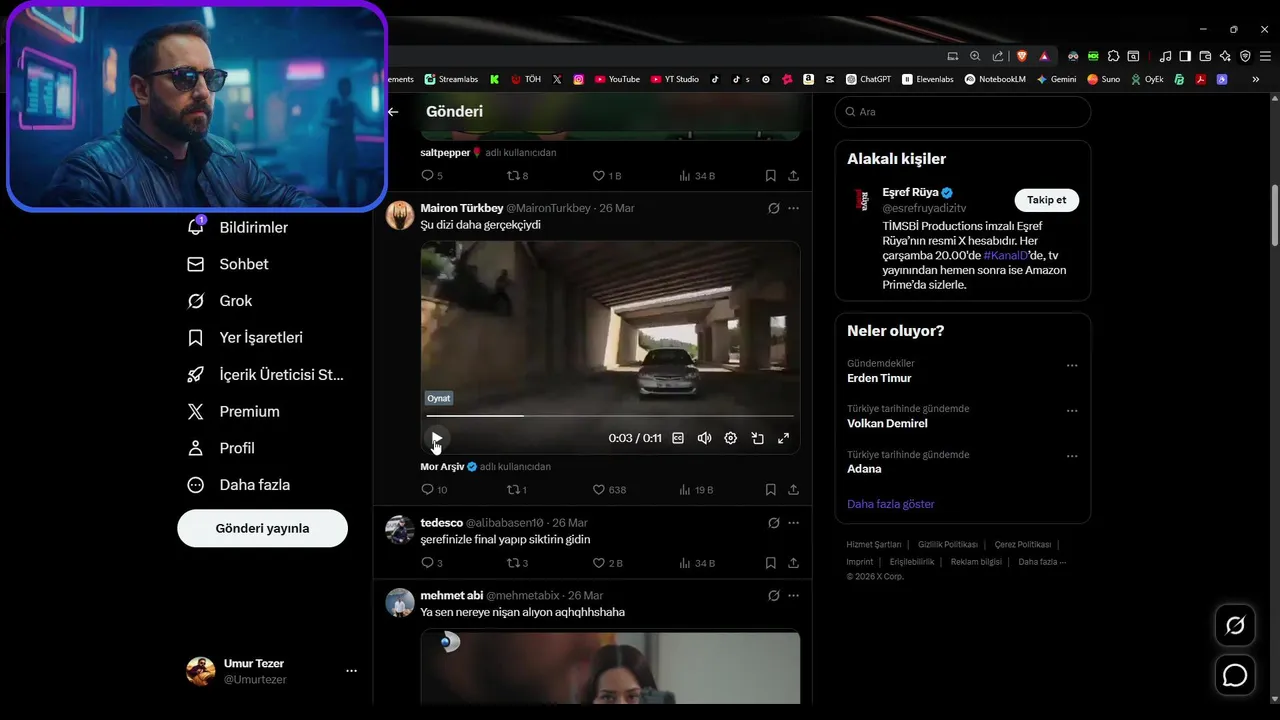Go to Profil page
The image size is (1280, 720).
tap(221, 448)
